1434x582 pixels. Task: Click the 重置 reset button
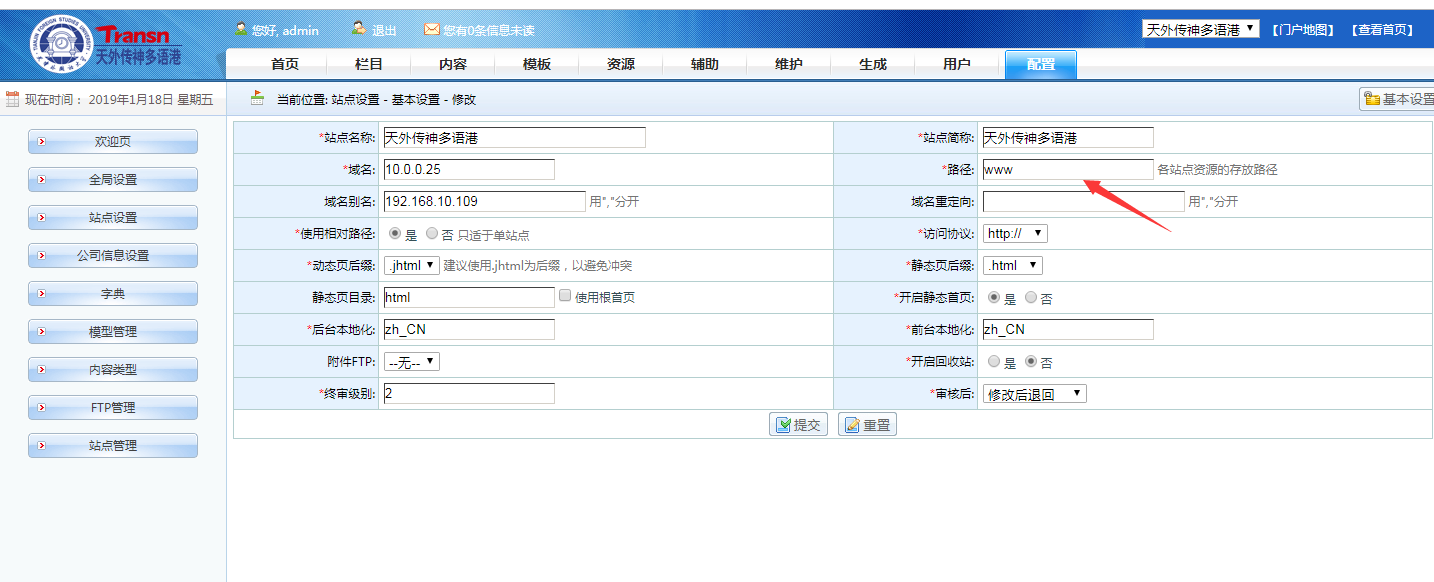868,425
